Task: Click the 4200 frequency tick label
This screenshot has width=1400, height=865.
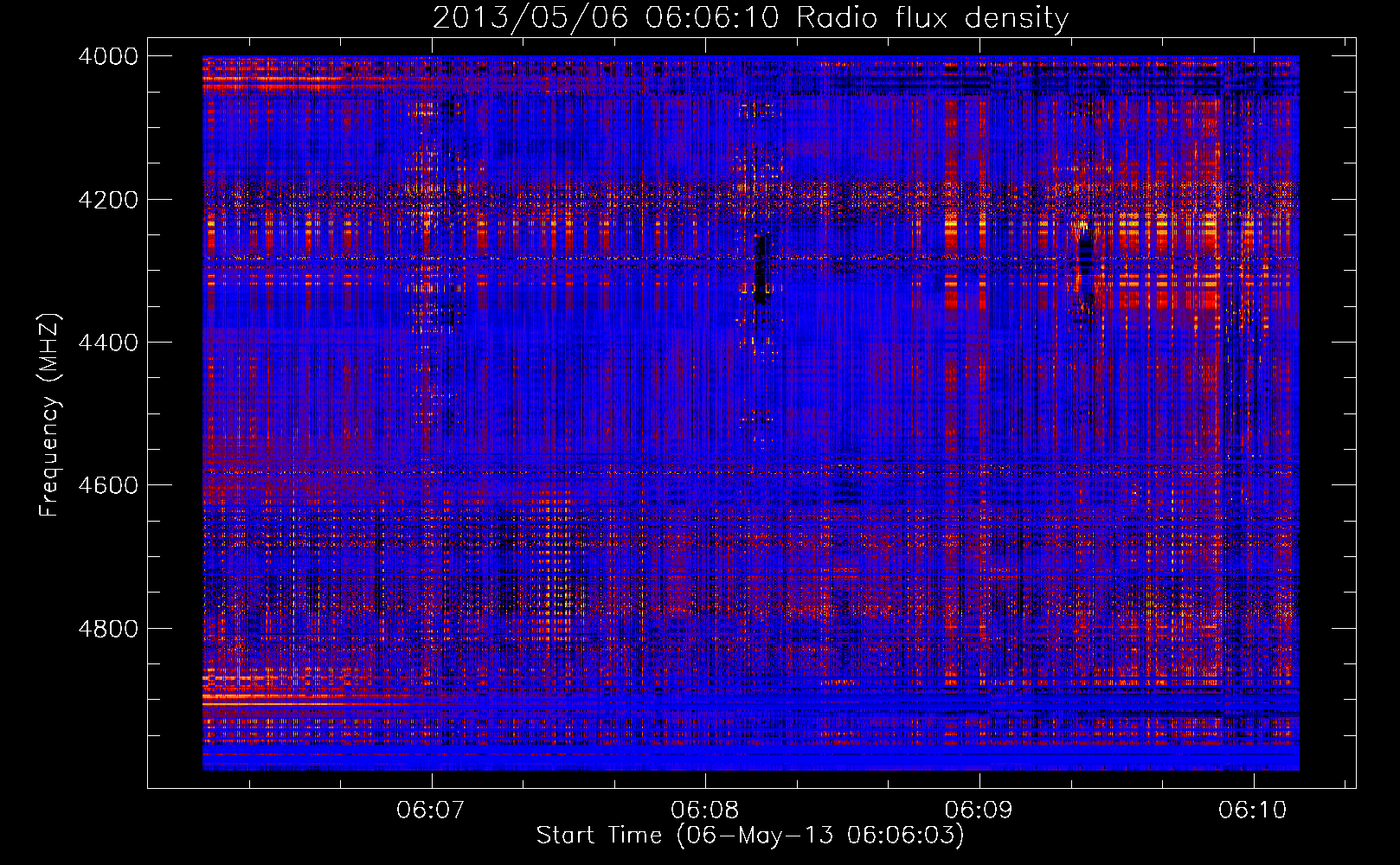Action: coord(108,200)
